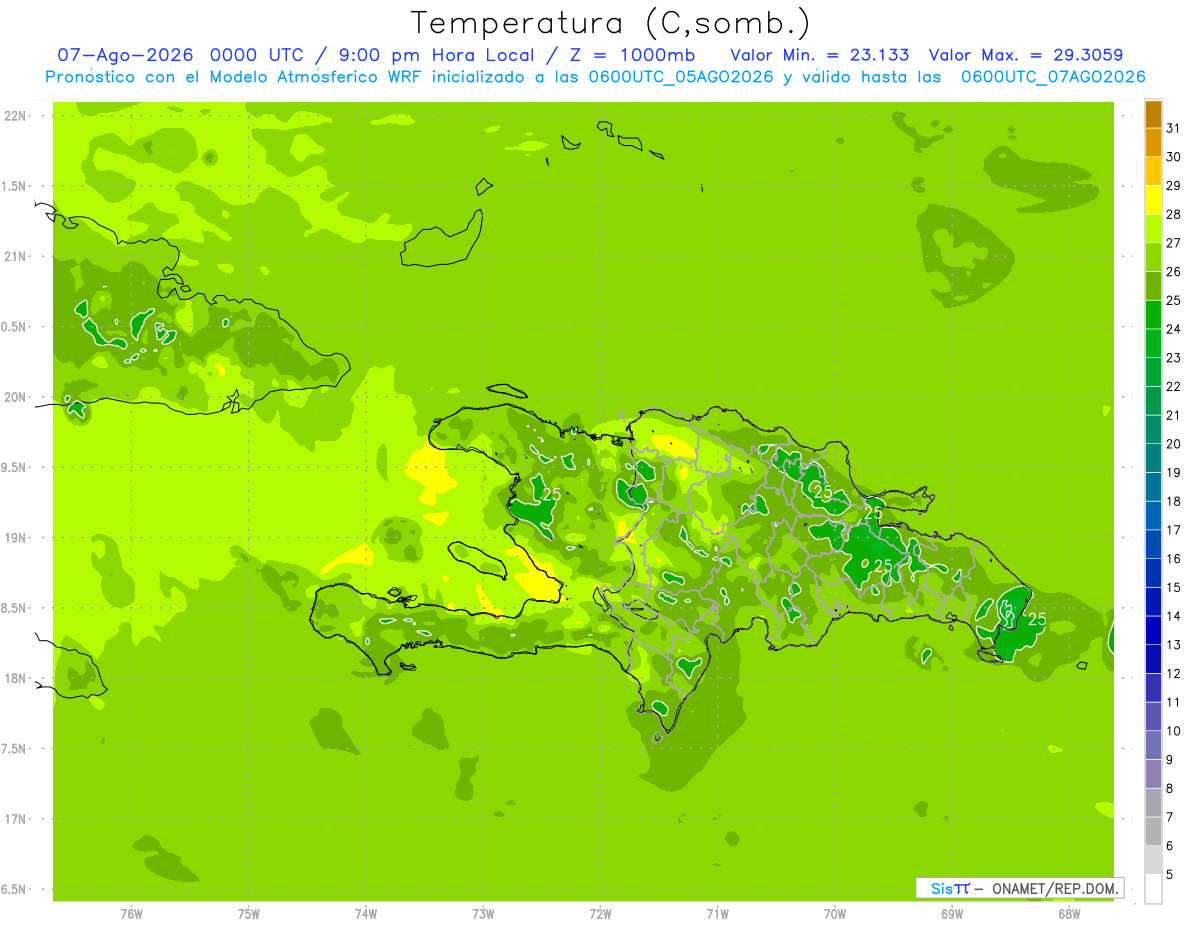Click the 1.5N latitude label

point(15,186)
